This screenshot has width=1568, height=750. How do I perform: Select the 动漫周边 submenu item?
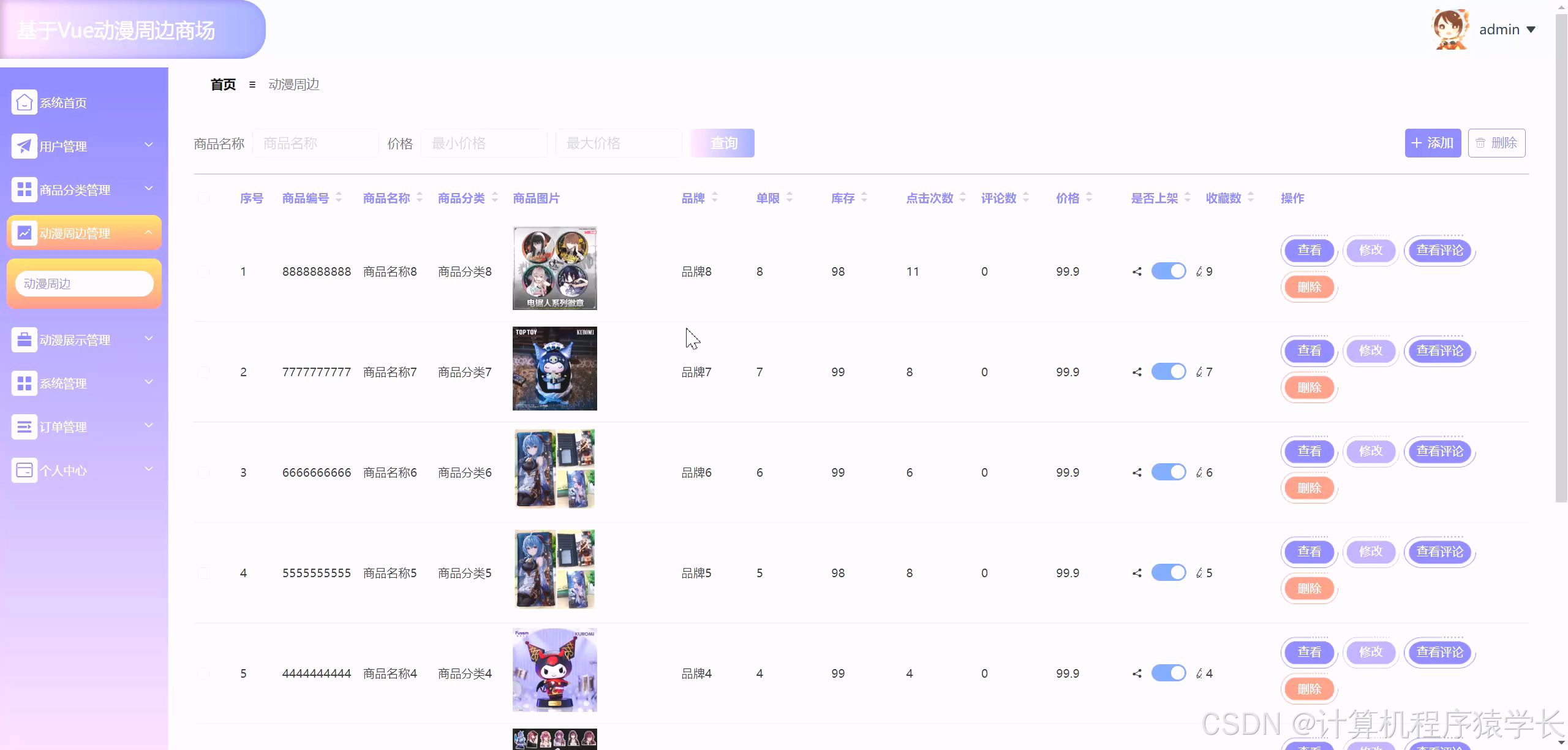[x=84, y=284]
